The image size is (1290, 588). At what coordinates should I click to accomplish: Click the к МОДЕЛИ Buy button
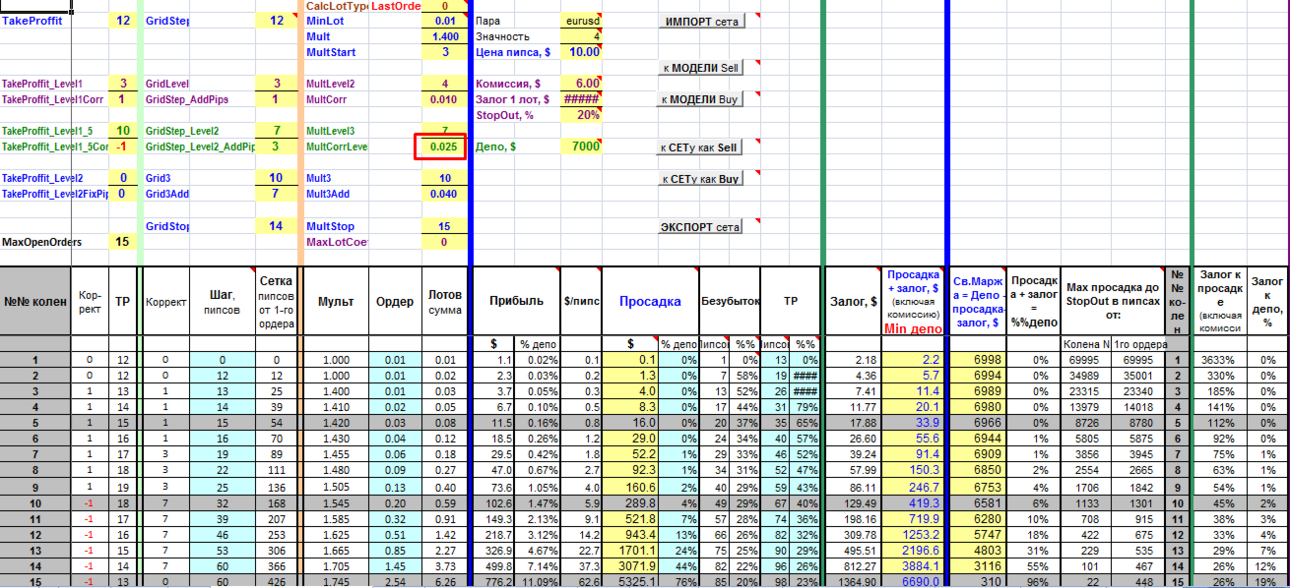pos(702,99)
